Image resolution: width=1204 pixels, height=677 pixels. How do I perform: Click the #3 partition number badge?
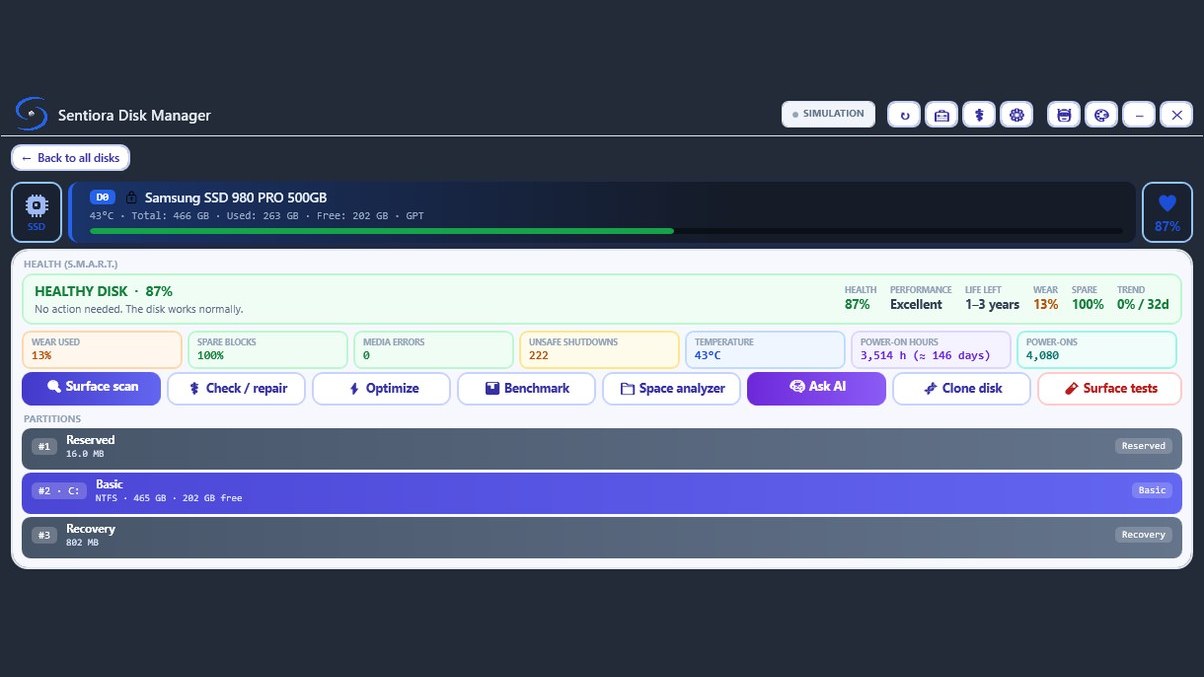click(44, 535)
